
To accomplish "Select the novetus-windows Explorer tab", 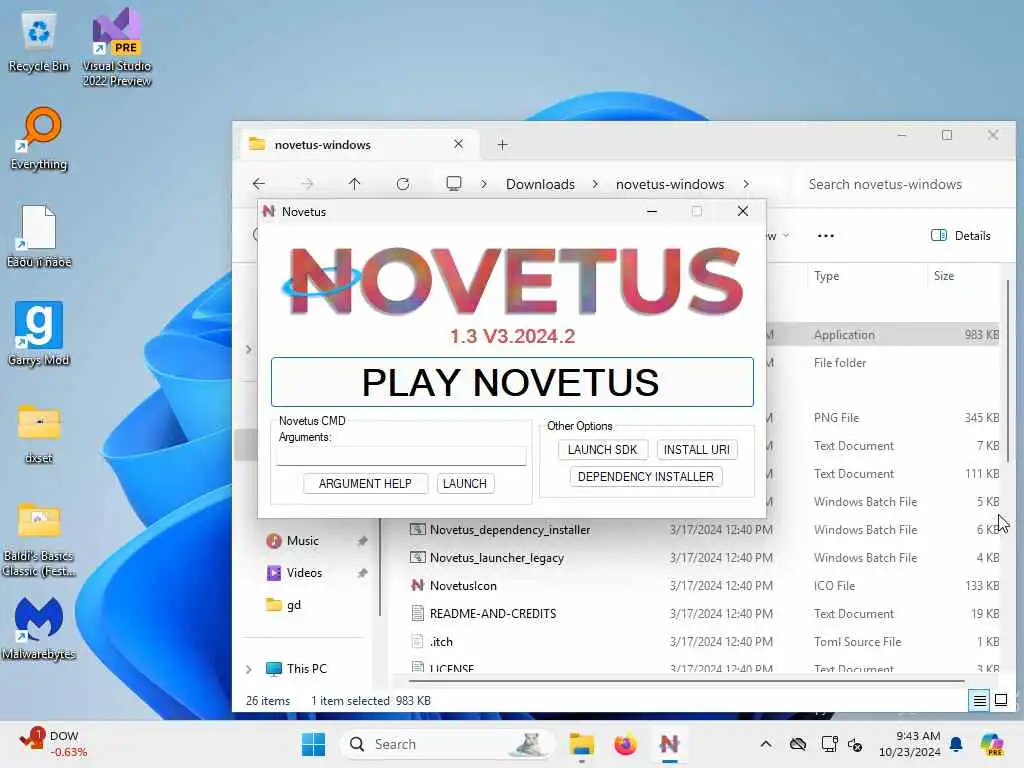I will [358, 144].
